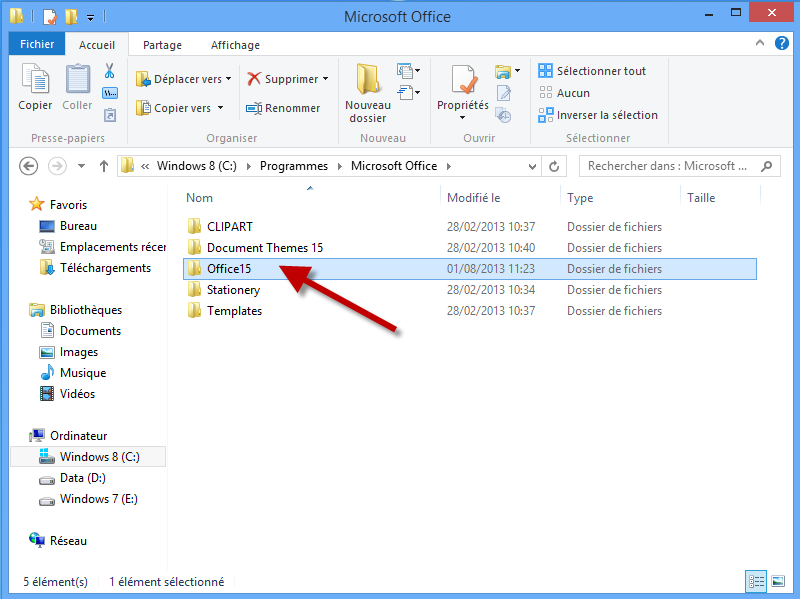This screenshot has height=599, width=800.
Task: Click the Nouveau dossier folder icon
Action: tap(368, 79)
